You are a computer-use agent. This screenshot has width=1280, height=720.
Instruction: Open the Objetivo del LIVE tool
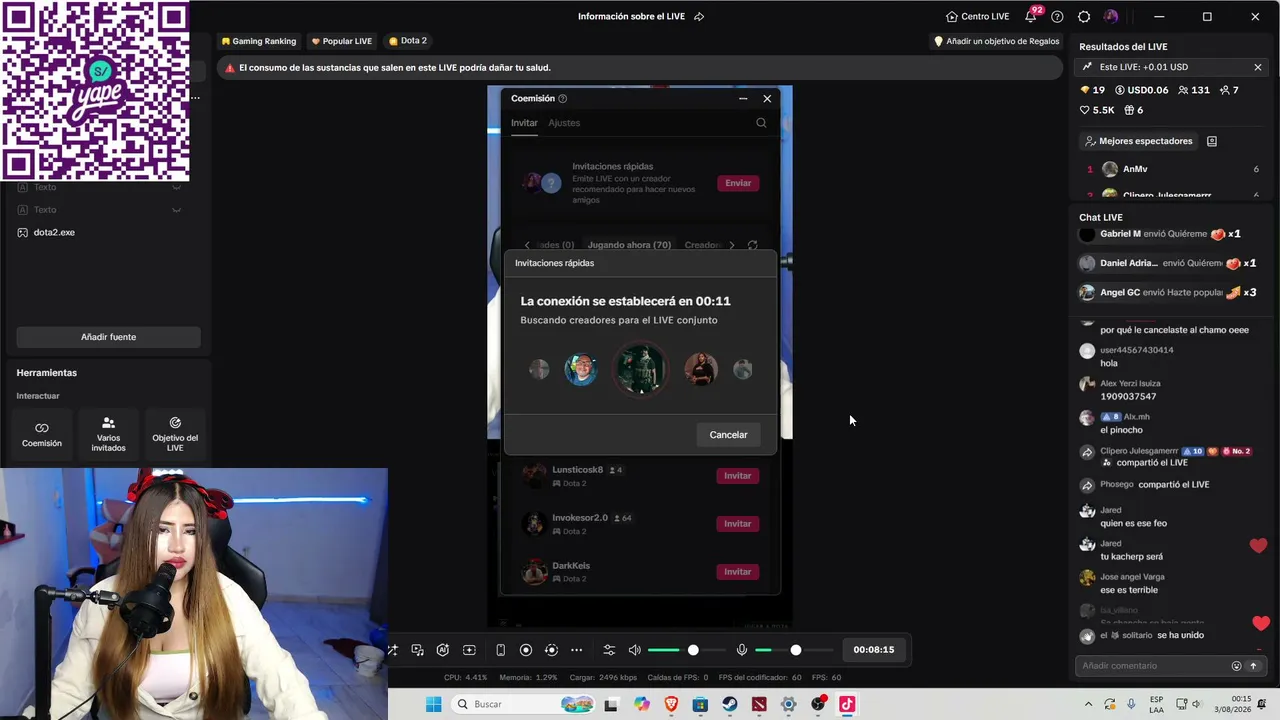[175, 435]
